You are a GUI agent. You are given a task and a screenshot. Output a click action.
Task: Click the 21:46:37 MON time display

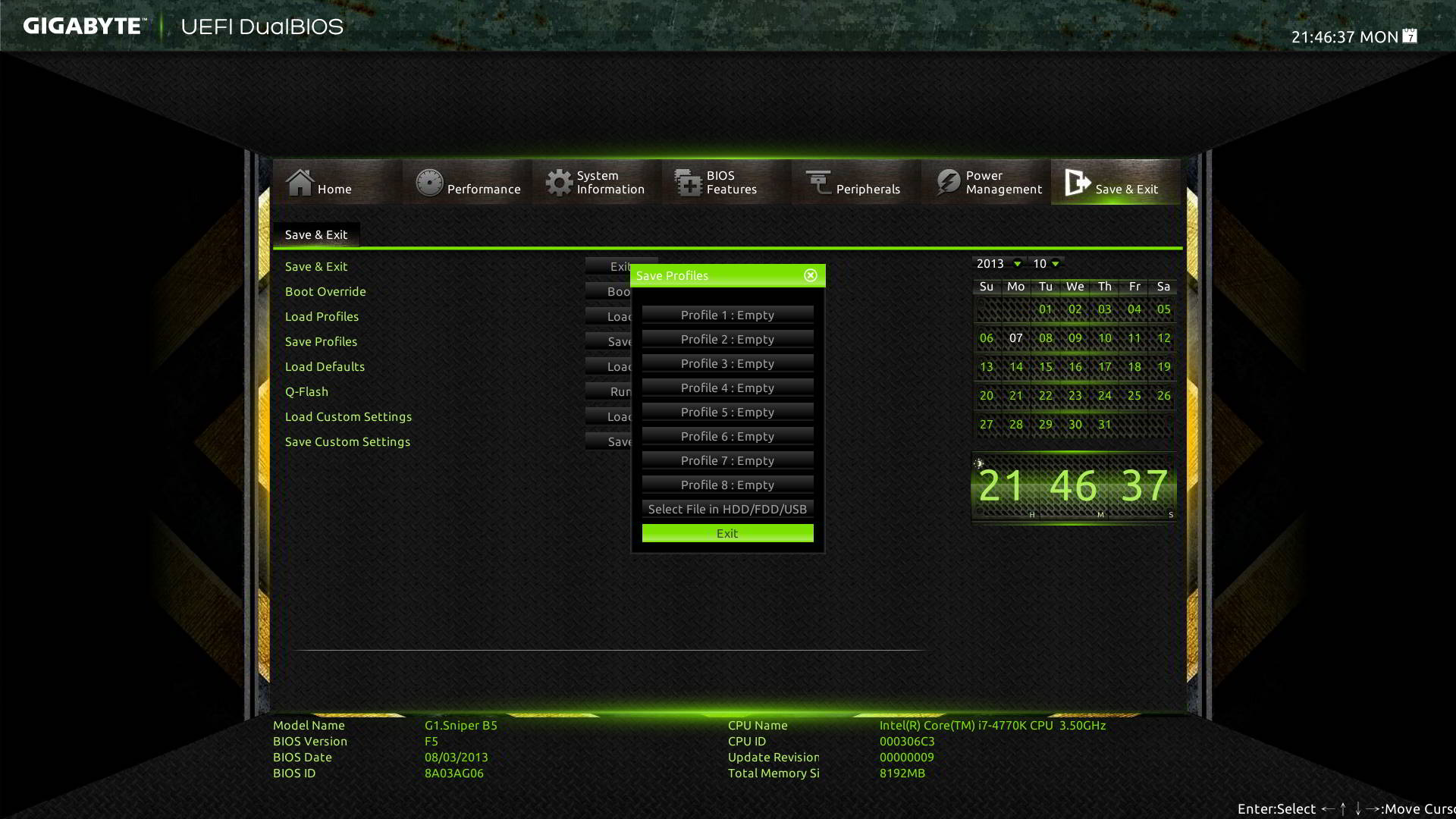click(x=1345, y=36)
